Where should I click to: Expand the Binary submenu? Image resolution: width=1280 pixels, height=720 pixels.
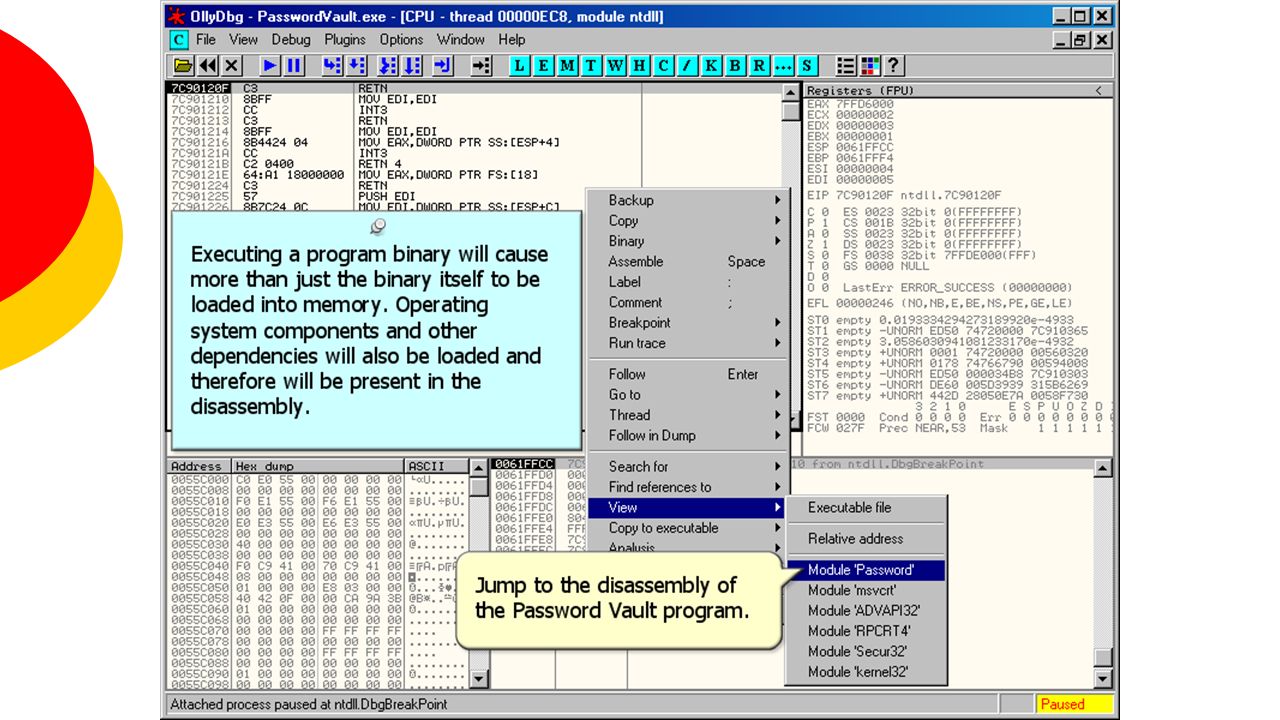(686, 241)
